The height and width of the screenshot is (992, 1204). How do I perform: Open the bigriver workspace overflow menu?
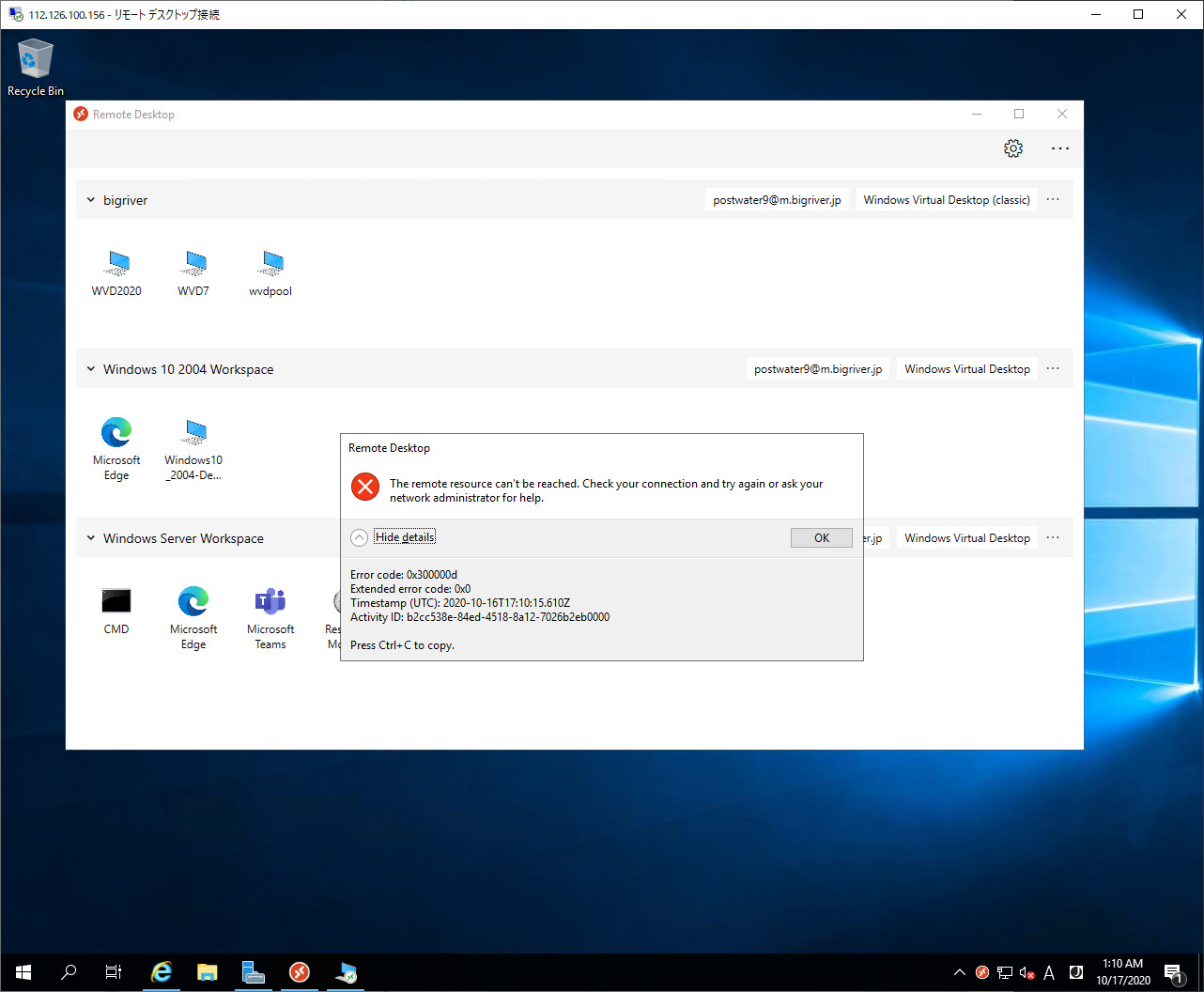(1052, 199)
